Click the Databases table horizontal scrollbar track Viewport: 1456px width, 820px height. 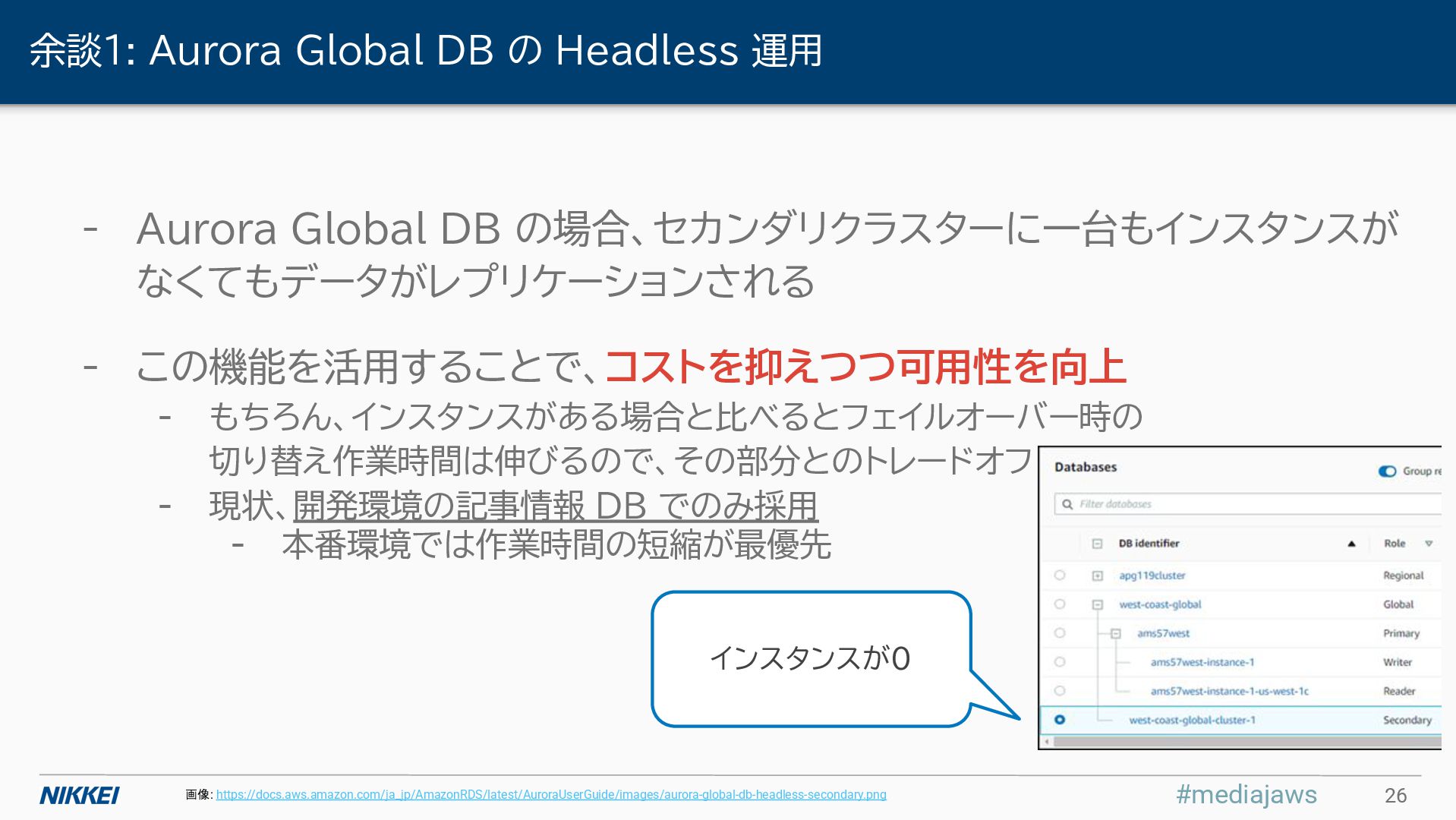(x=1246, y=742)
